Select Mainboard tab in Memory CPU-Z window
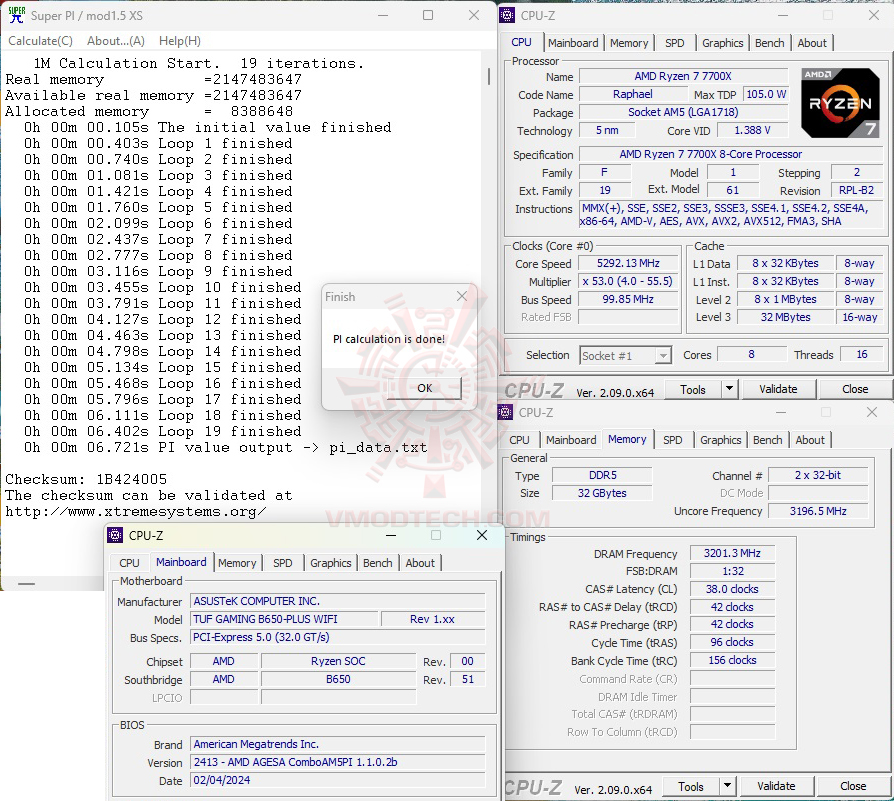894x801 pixels. click(571, 440)
